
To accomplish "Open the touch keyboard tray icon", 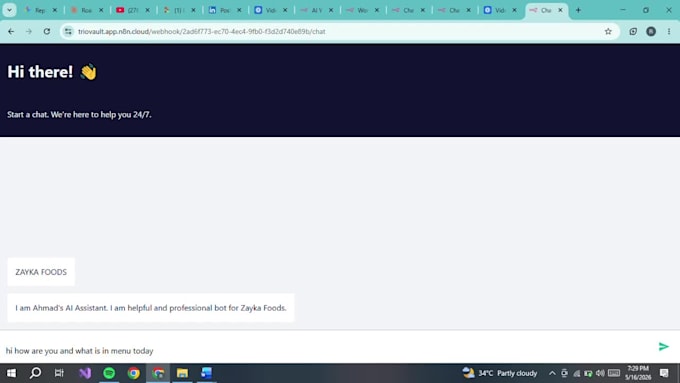I will click(614, 373).
